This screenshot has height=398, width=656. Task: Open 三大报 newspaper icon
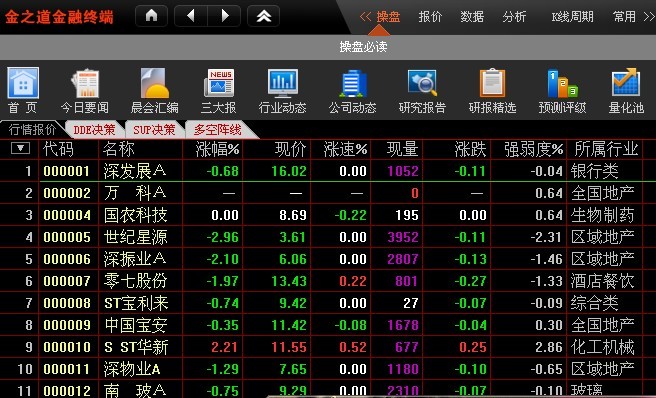(219, 83)
